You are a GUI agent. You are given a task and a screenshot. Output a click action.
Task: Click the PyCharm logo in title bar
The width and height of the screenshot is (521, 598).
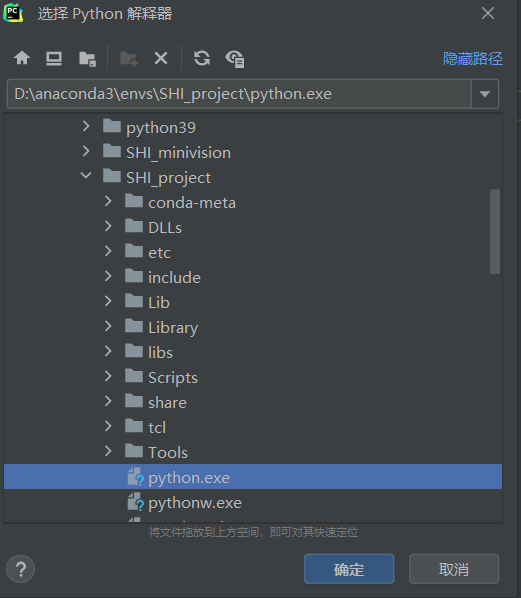pyautogui.click(x=13, y=13)
